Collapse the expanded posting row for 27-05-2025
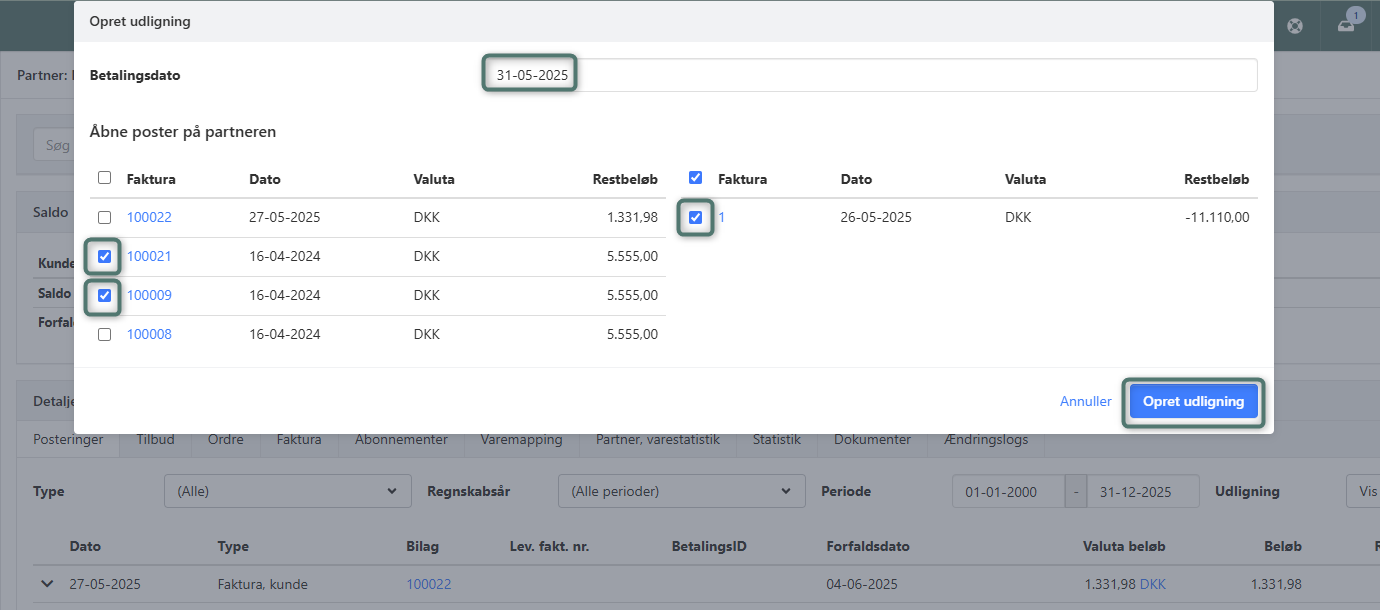1380x610 pixels. [46, 583]
